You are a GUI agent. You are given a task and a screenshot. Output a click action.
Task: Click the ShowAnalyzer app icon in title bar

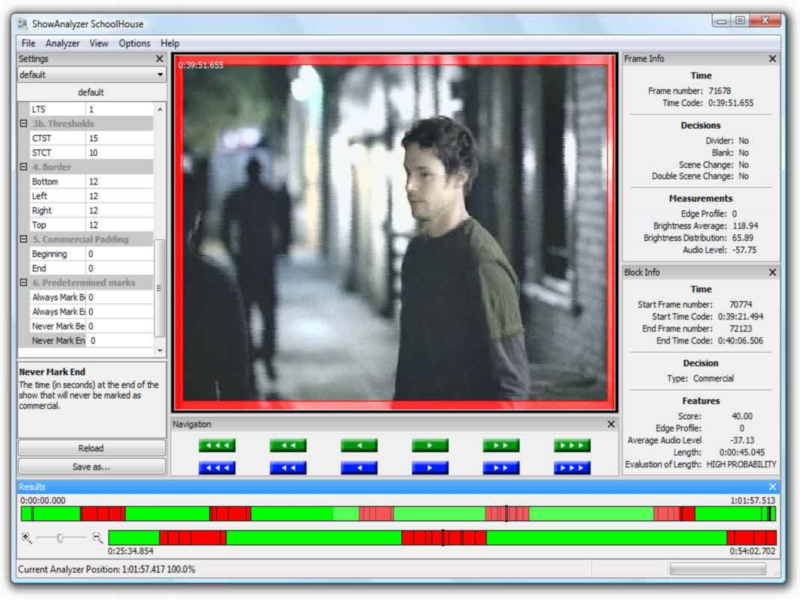click(x=23, y=24)
